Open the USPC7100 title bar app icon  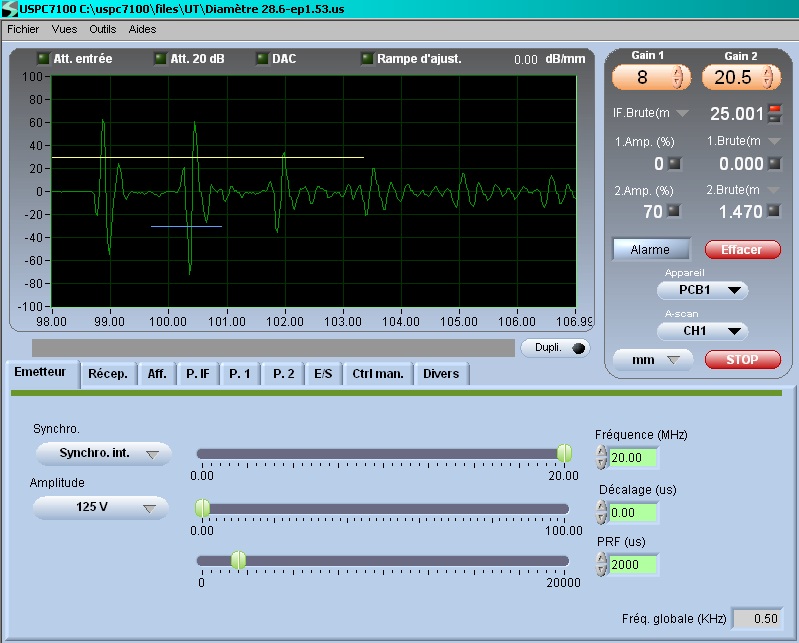coord(9,8)
